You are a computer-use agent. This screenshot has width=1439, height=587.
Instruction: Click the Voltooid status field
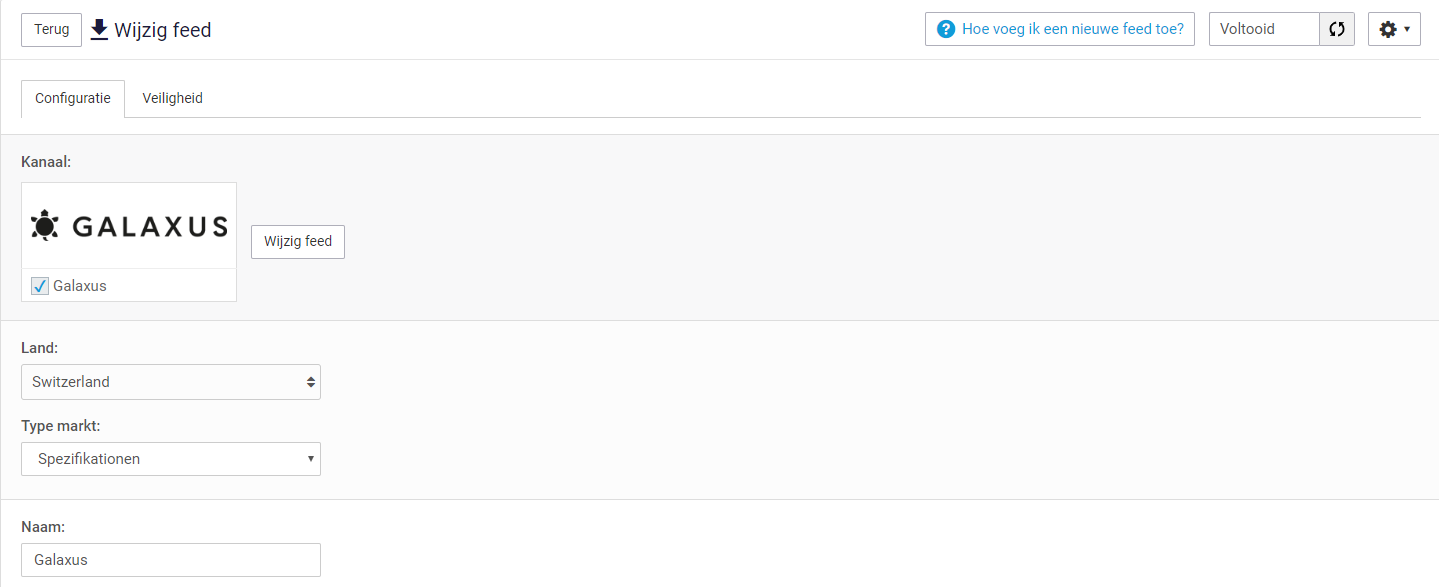point(1264,29)
